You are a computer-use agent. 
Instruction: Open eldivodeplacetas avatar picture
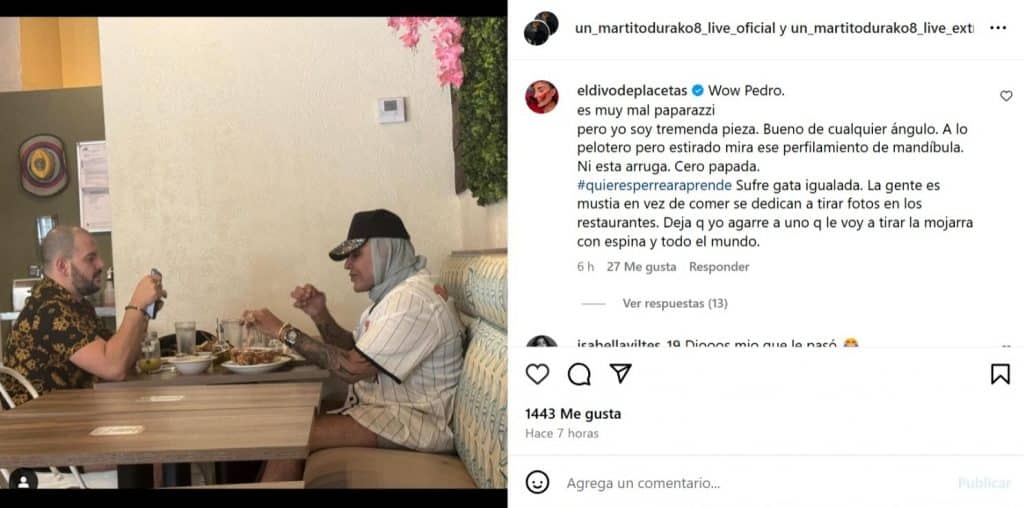pos(541,97)
